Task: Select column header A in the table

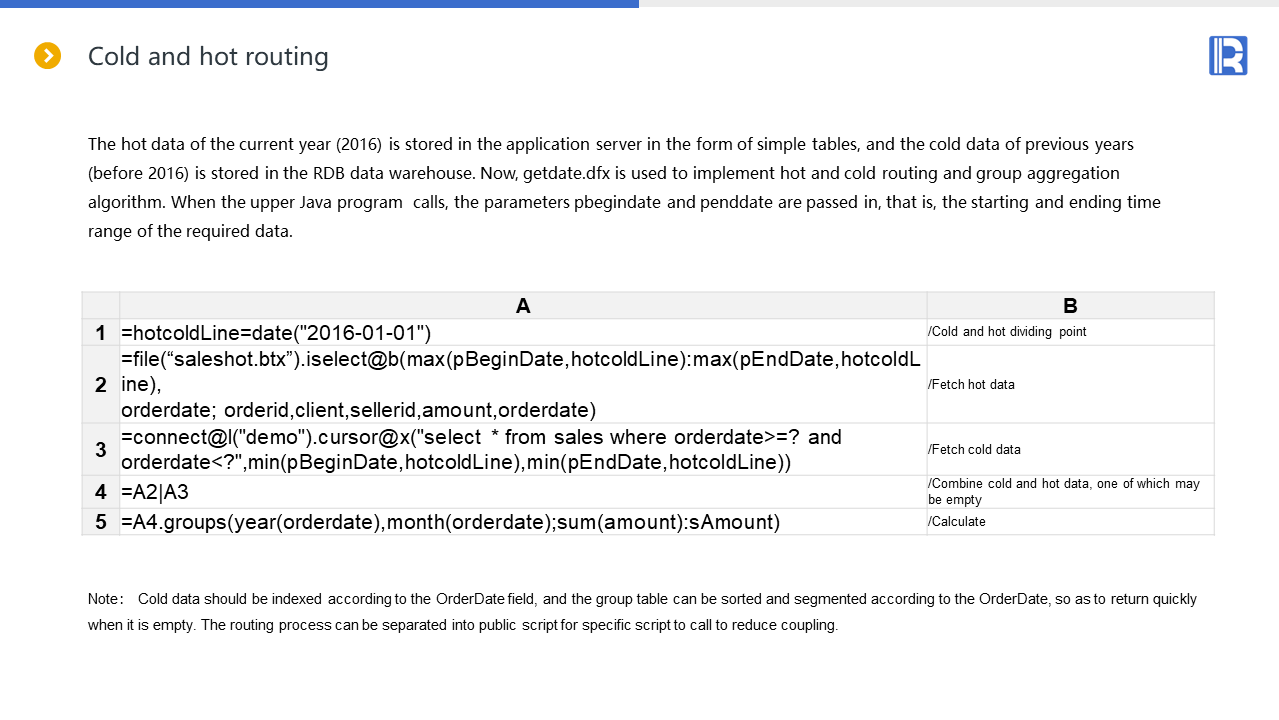Action: 523,306
